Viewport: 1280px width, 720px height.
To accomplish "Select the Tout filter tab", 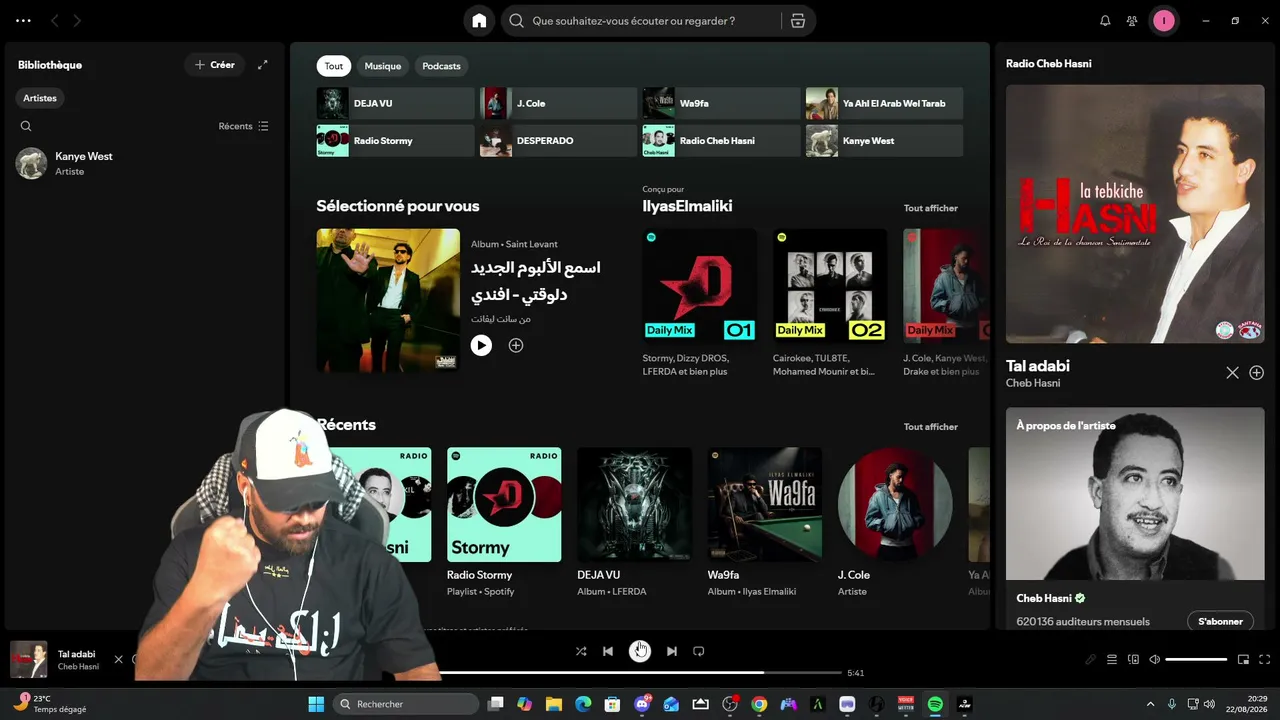I will [334, 66].
